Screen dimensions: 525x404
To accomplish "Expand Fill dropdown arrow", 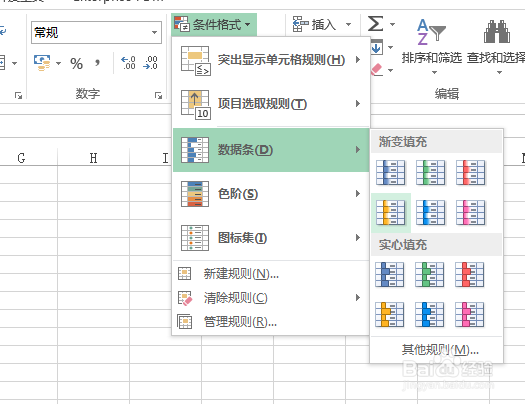I will tap(390, 48).
